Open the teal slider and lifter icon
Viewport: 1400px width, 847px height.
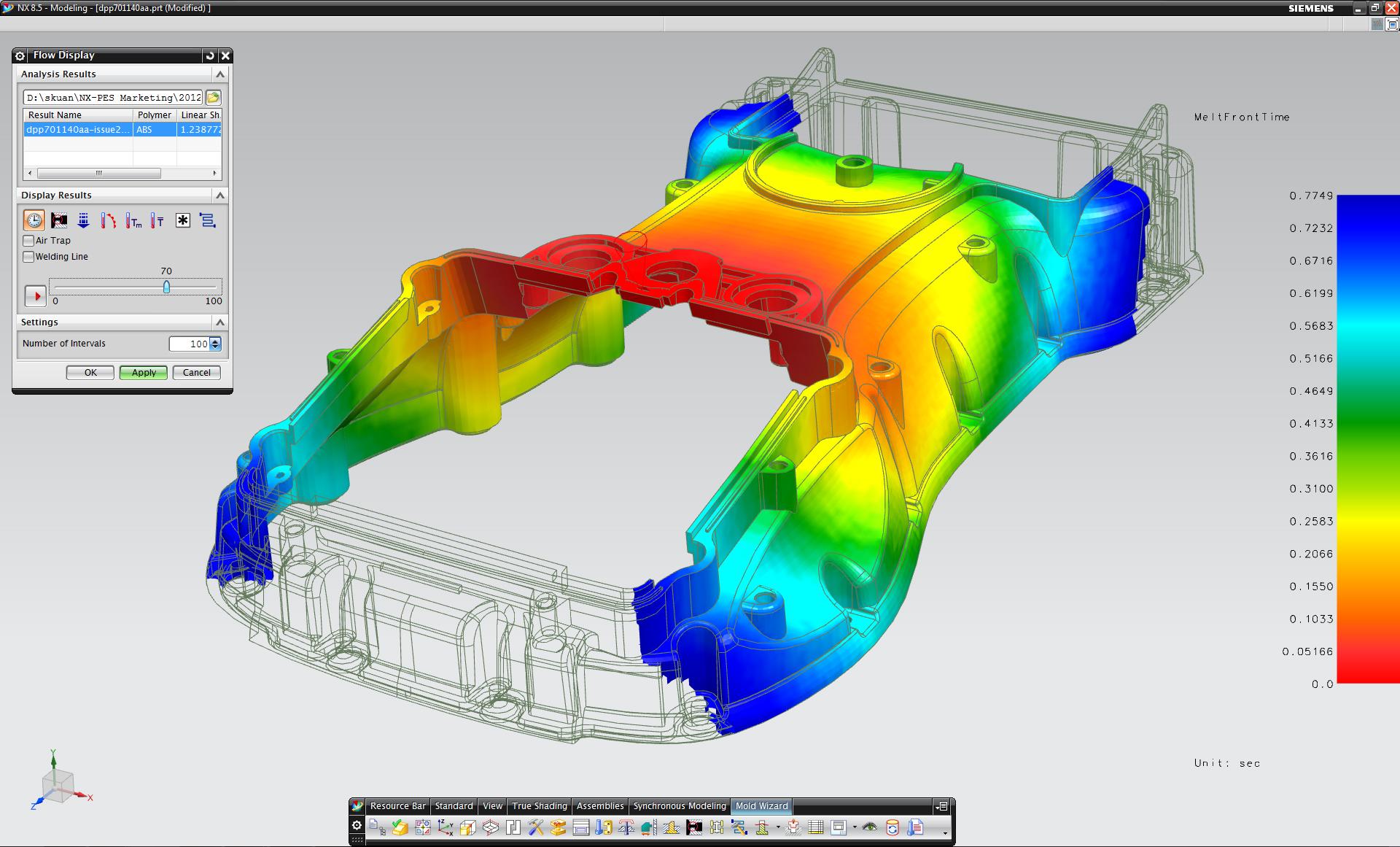649,827
